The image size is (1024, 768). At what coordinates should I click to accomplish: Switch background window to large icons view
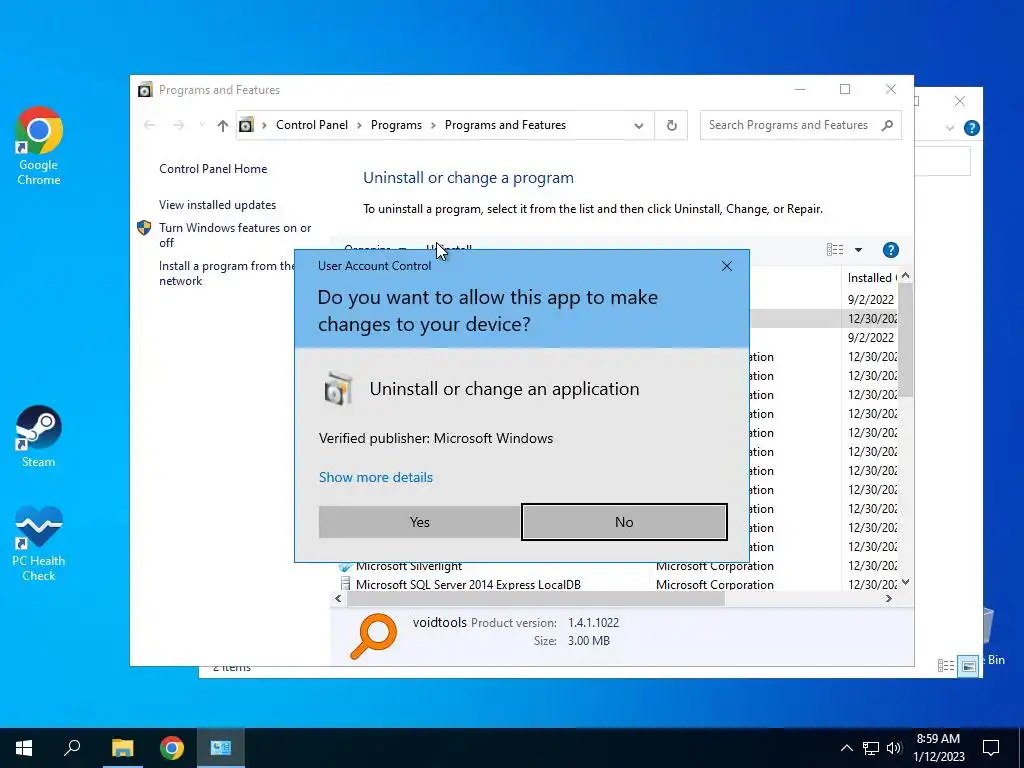pos(968,666)
